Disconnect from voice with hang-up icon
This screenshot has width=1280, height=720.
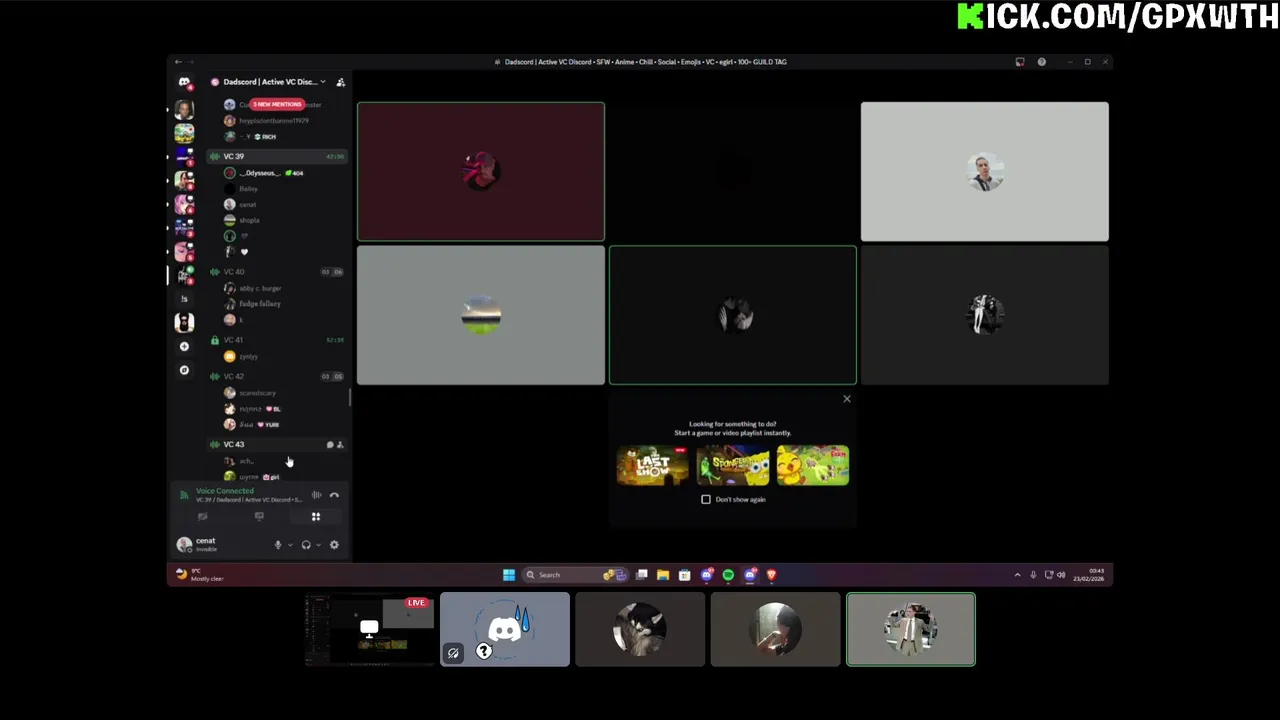(334, 495)
